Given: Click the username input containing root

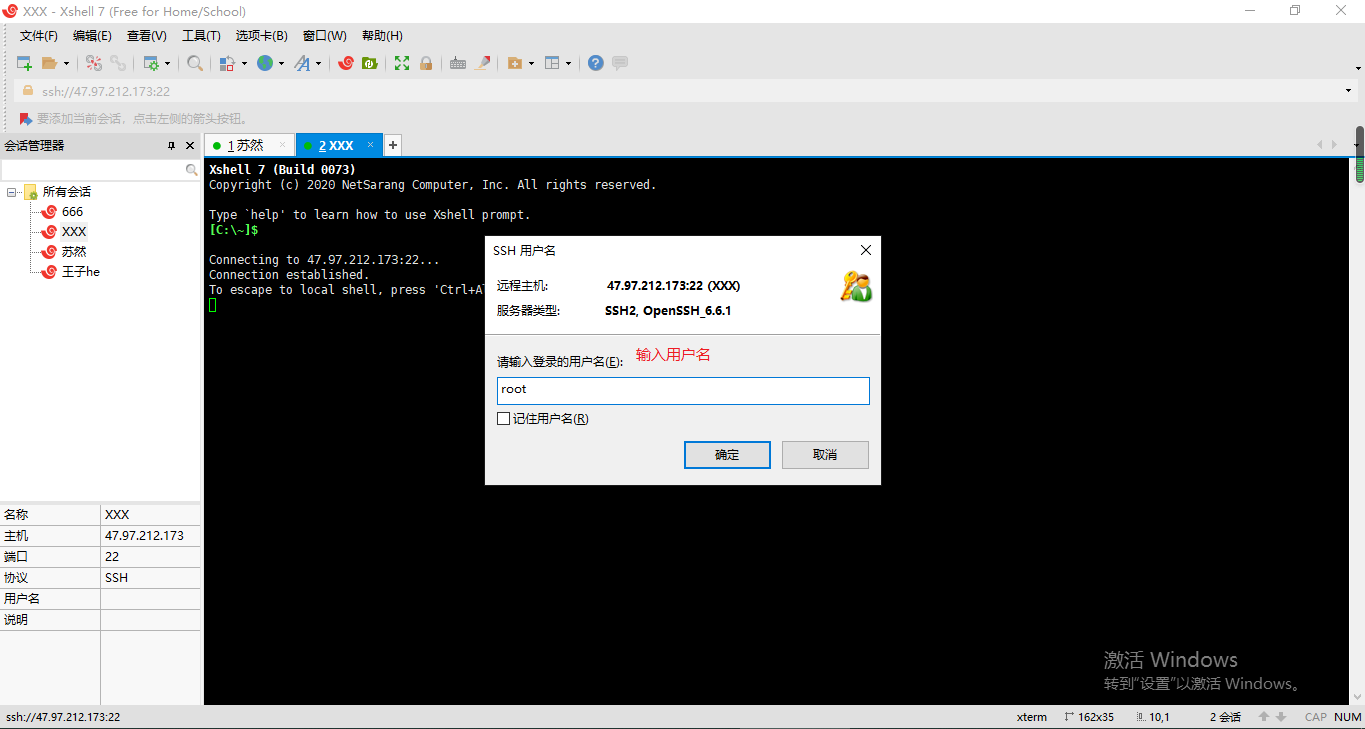Looking at the screenshot, I should coord(683,390).
